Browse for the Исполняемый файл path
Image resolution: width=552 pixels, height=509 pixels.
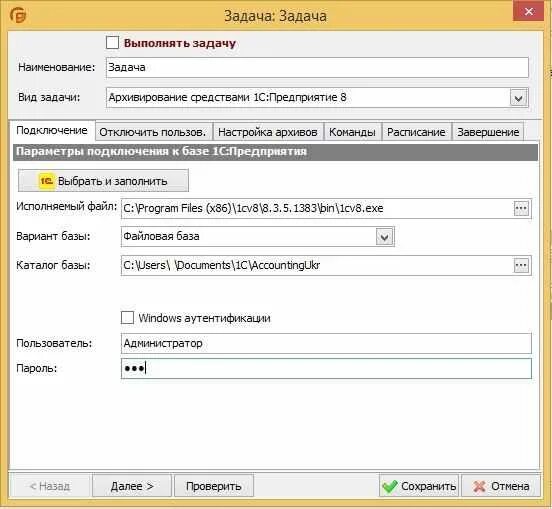[x=521, y=208]
